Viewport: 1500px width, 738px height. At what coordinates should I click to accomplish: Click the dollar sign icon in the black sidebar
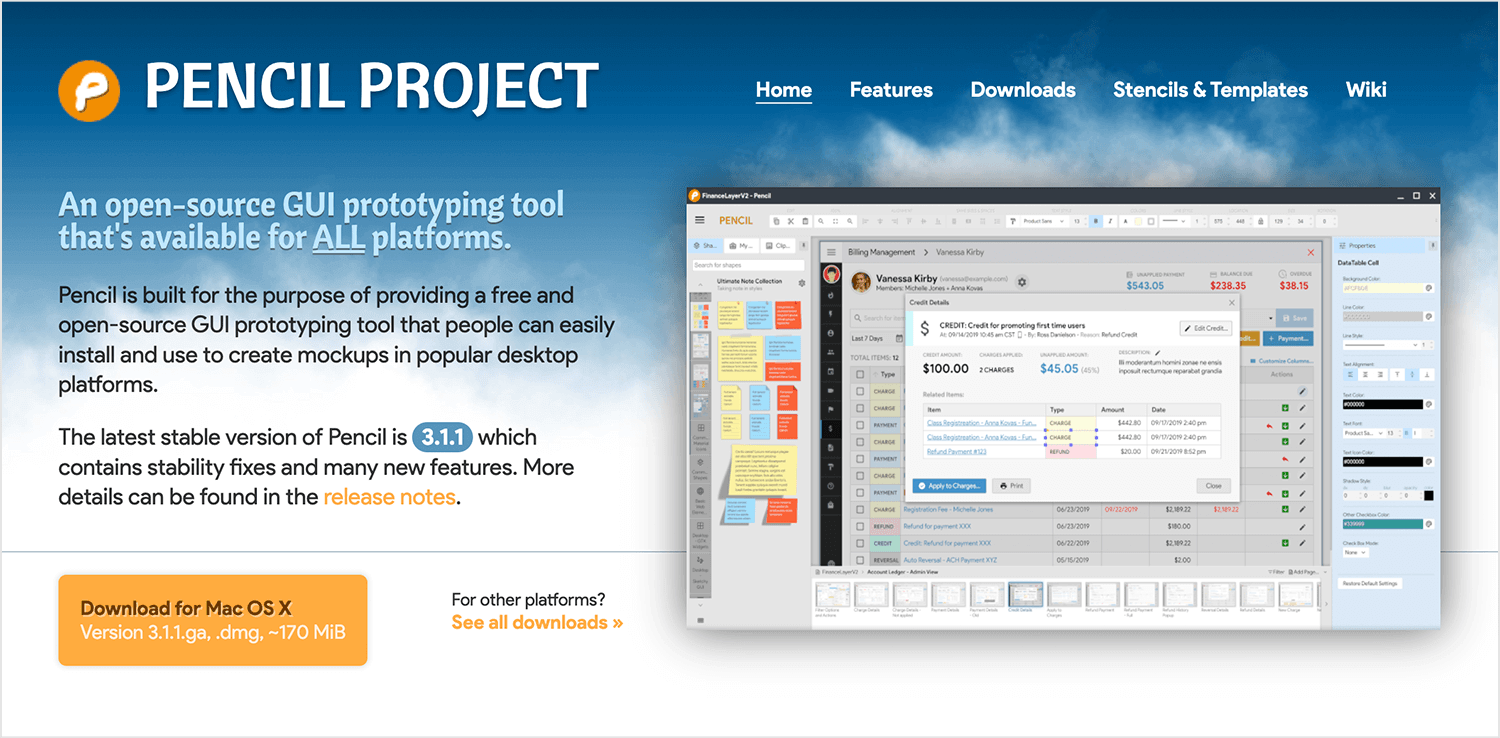(830, 428)
